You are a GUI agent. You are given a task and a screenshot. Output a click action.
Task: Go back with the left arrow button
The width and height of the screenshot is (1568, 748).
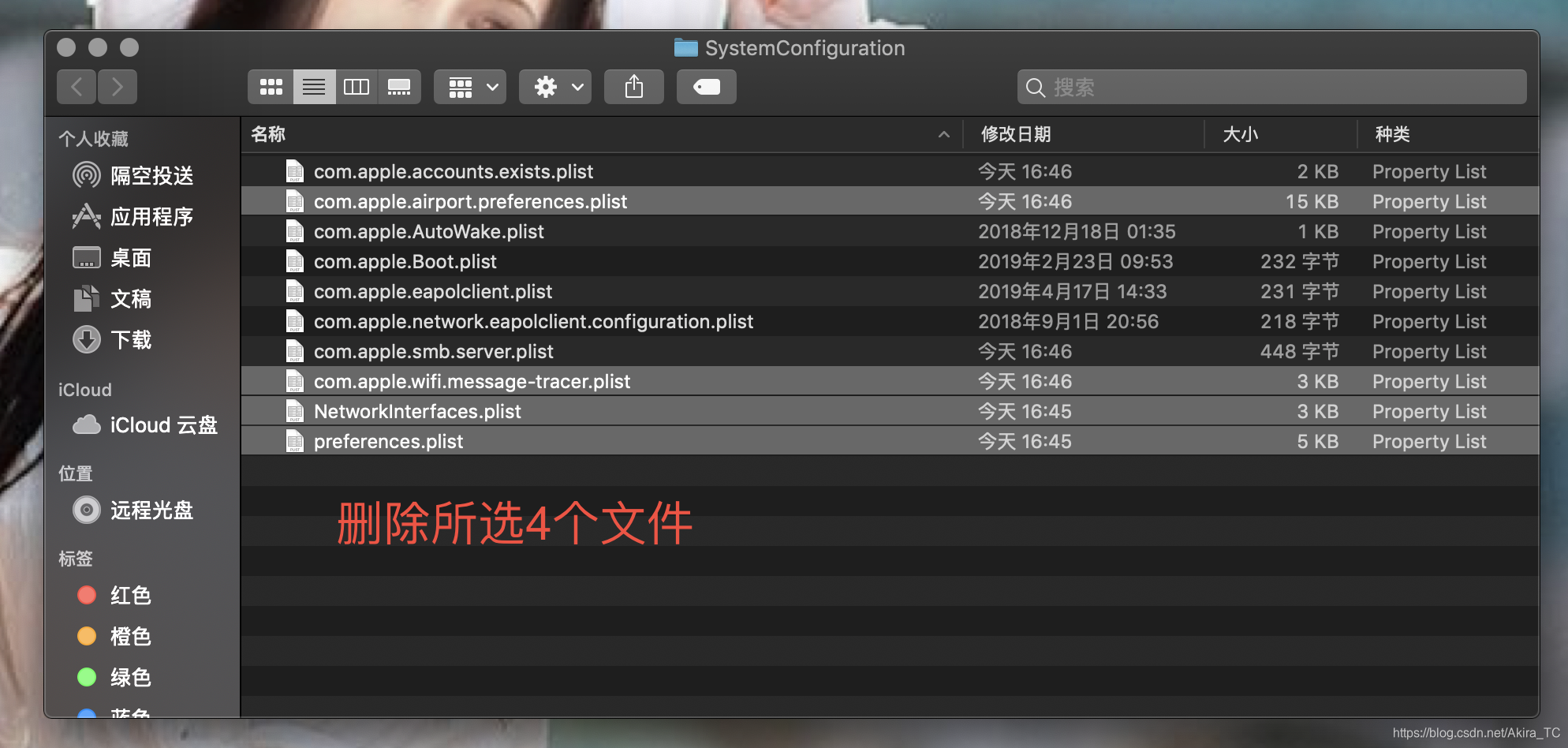[x=77, y=87]
